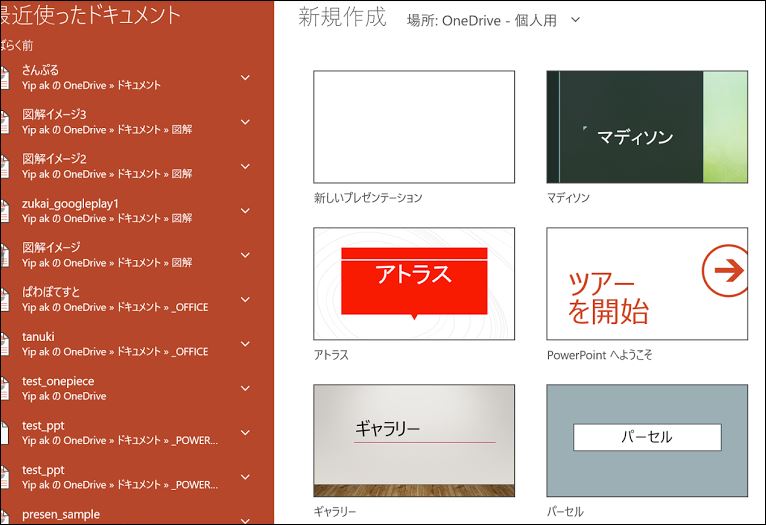Open the ツアーを開始 welcome thumbnail
The image size is (766, 525).
[x=647, y=284]
